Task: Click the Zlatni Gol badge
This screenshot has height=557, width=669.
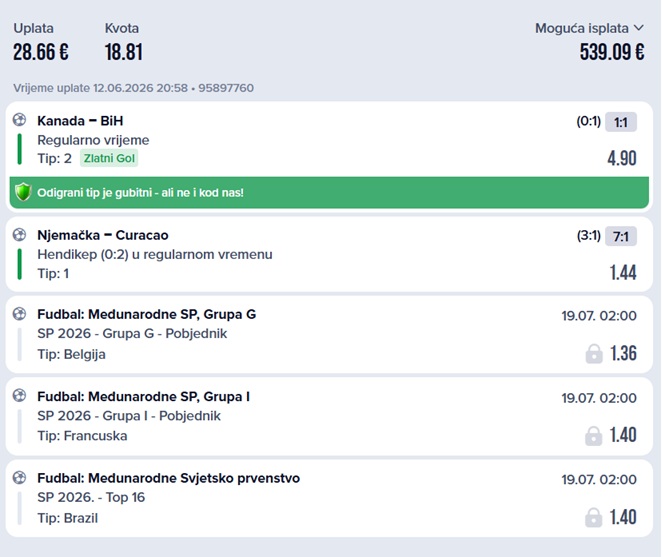Action: (109, 158)
